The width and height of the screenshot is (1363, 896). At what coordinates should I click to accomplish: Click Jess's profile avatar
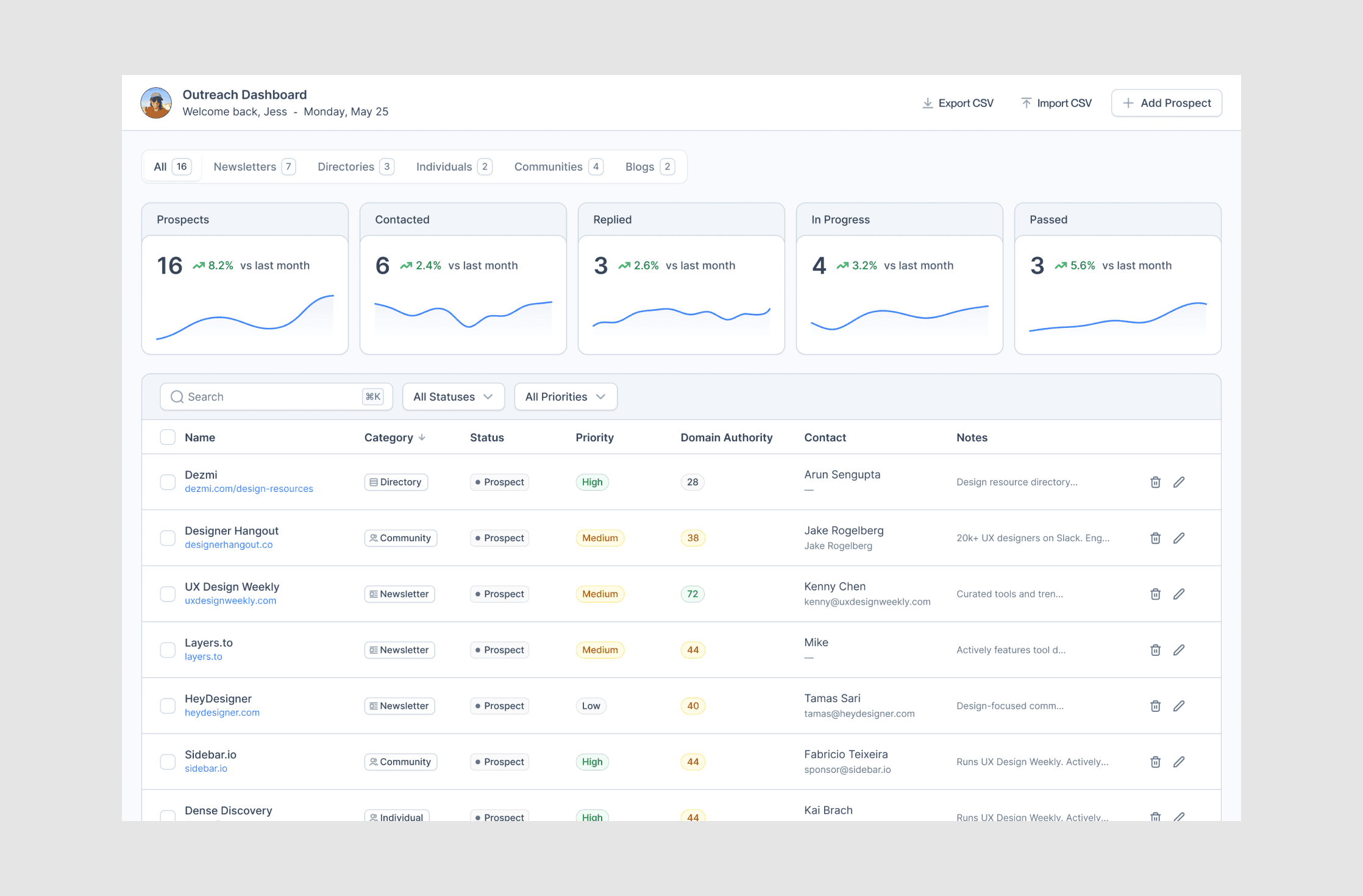(156, 102)
